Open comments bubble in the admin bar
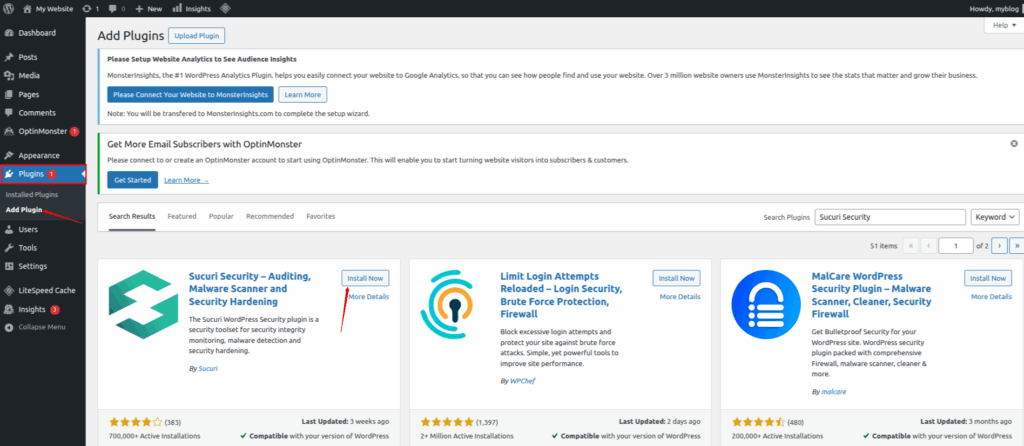 pos(117,9)
